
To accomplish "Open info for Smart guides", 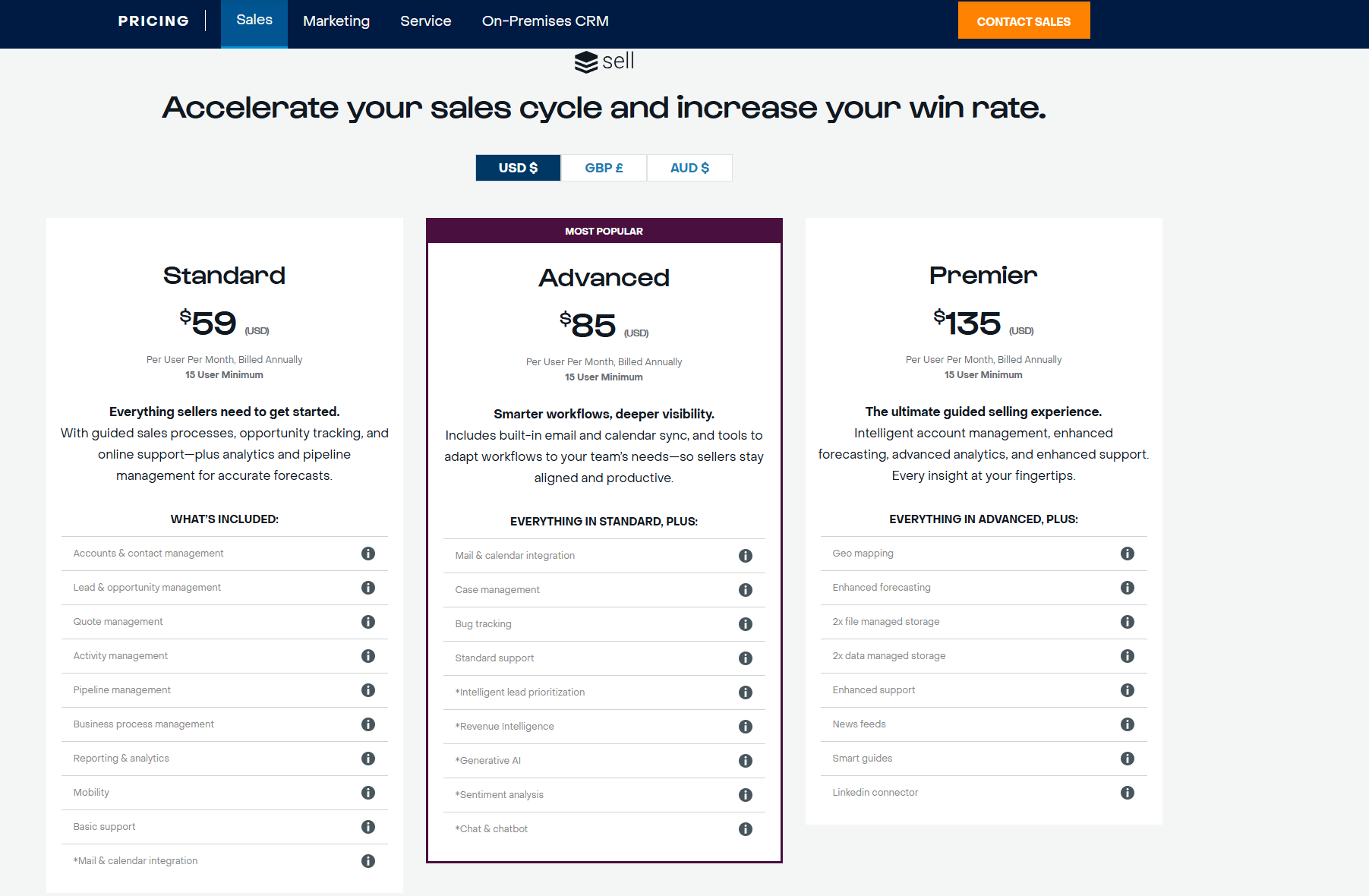I will click(x=1128, y=759).
